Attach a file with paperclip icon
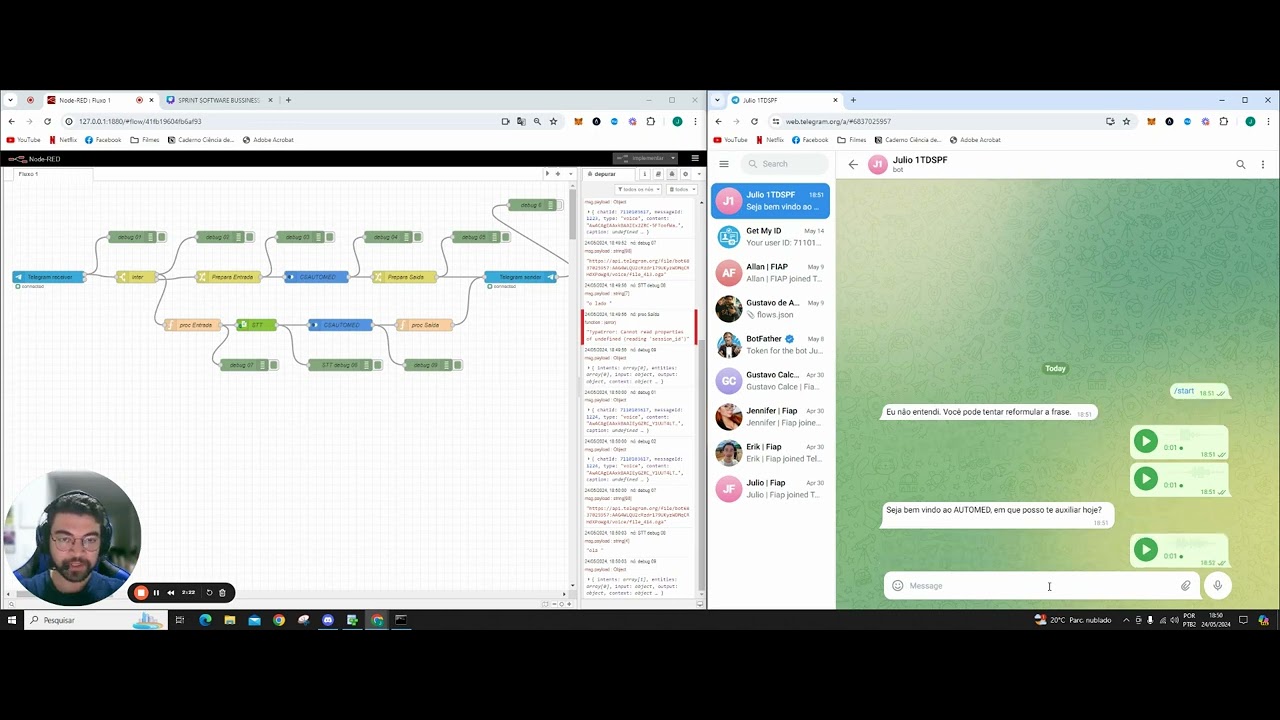Screen dimensions: 1280x720 click(1186, 586)
